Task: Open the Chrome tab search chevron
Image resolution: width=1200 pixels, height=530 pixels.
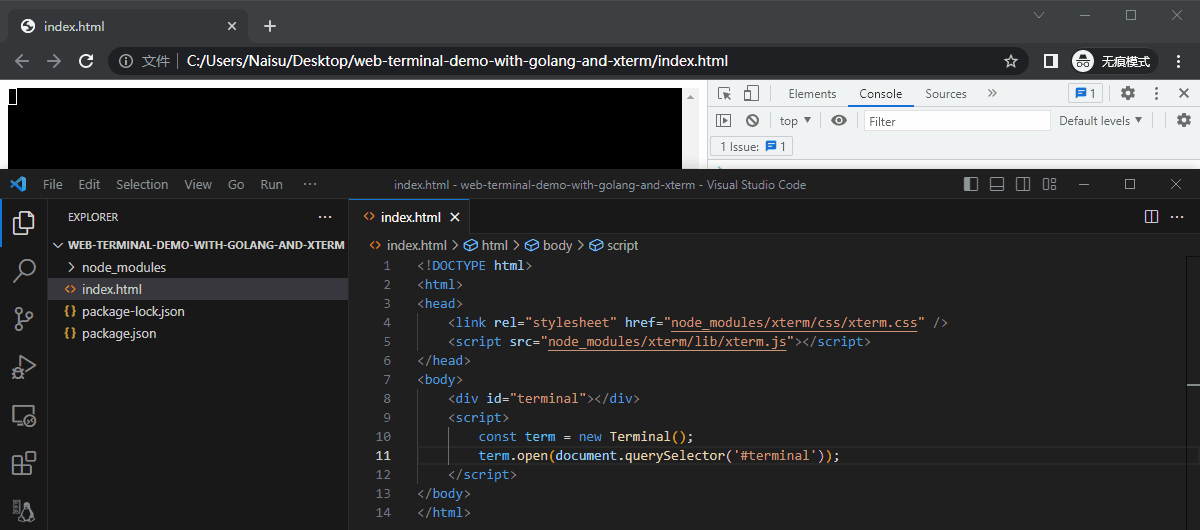Action: (x=1040, y=15)
